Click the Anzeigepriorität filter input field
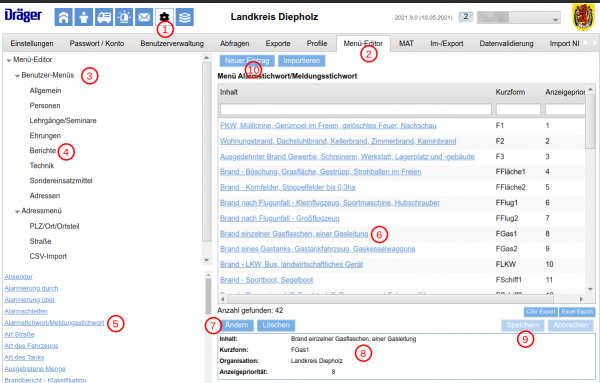 point(565,109)
